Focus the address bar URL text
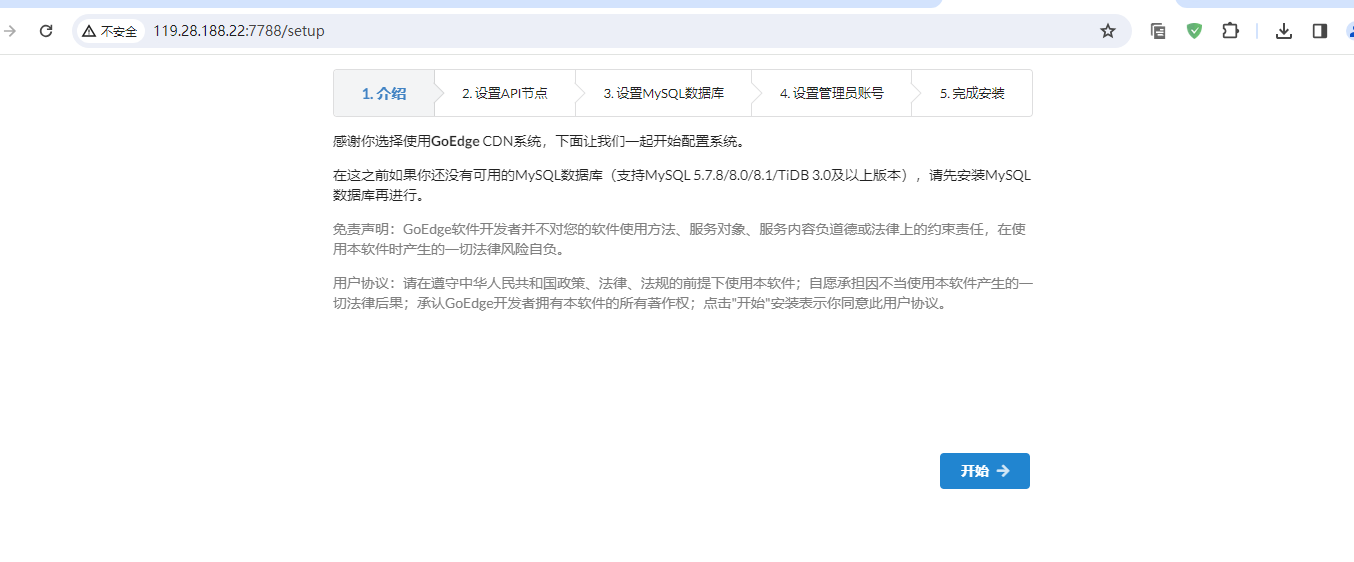 tap(239, 31)
